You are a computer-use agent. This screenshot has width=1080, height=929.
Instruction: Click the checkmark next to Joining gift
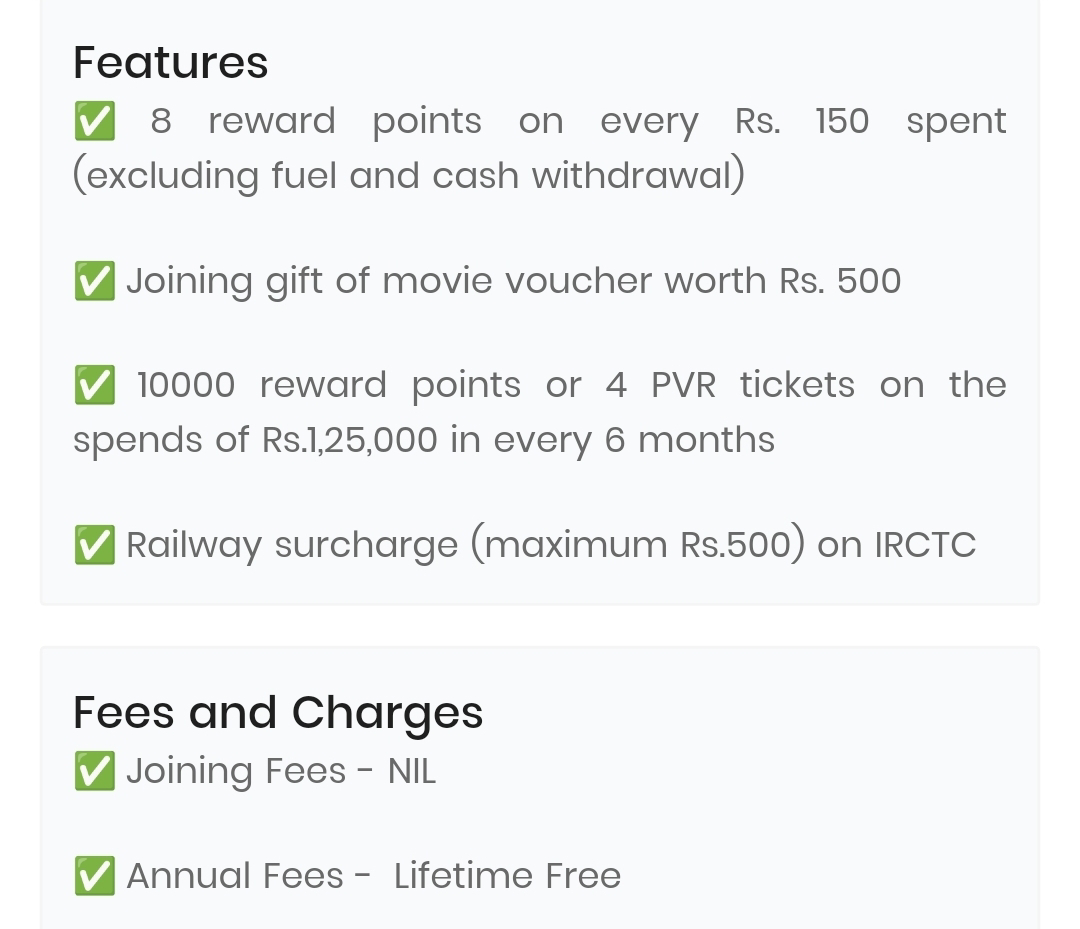[95, 281]
